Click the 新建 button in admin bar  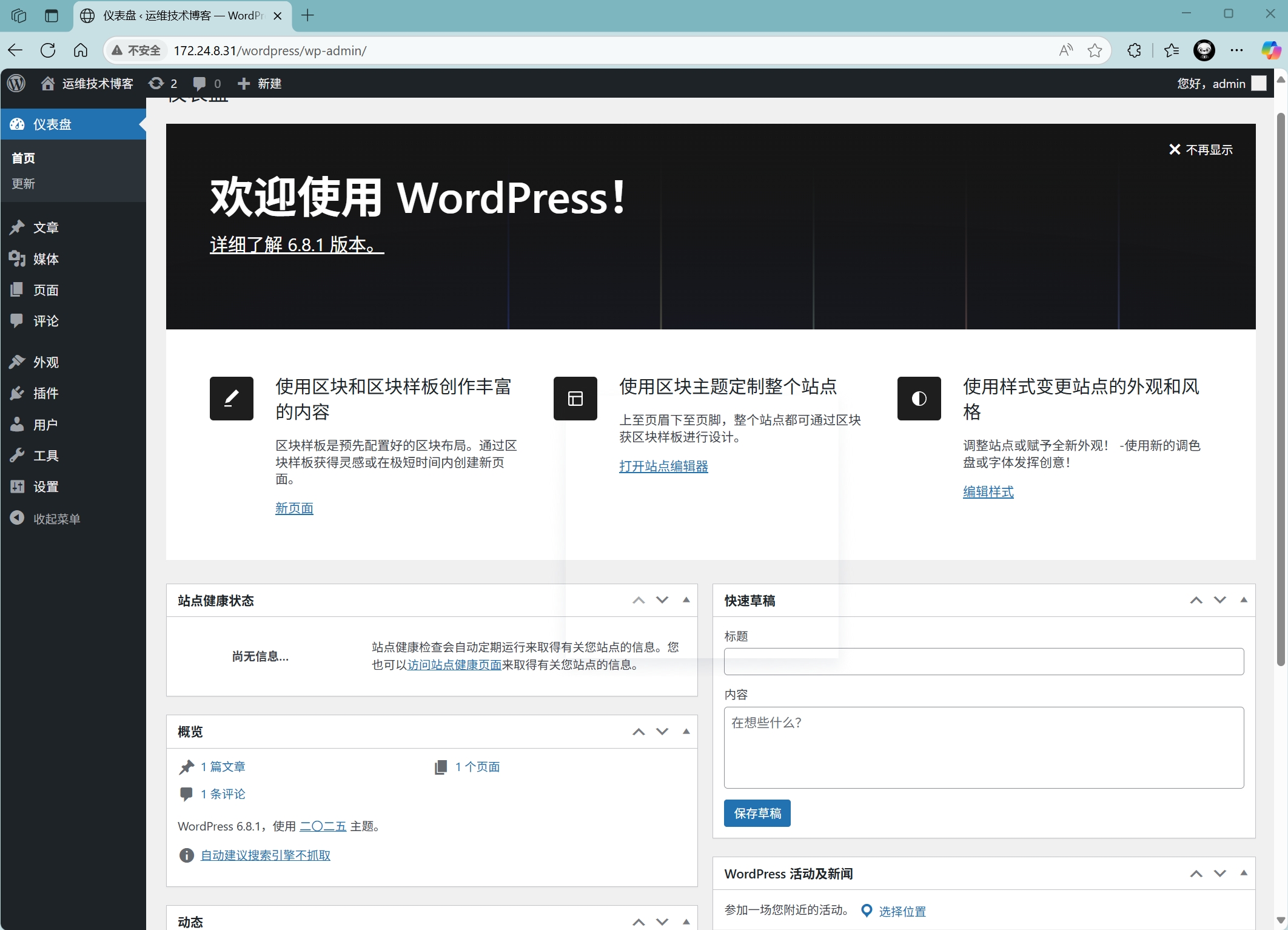[260, 83]
